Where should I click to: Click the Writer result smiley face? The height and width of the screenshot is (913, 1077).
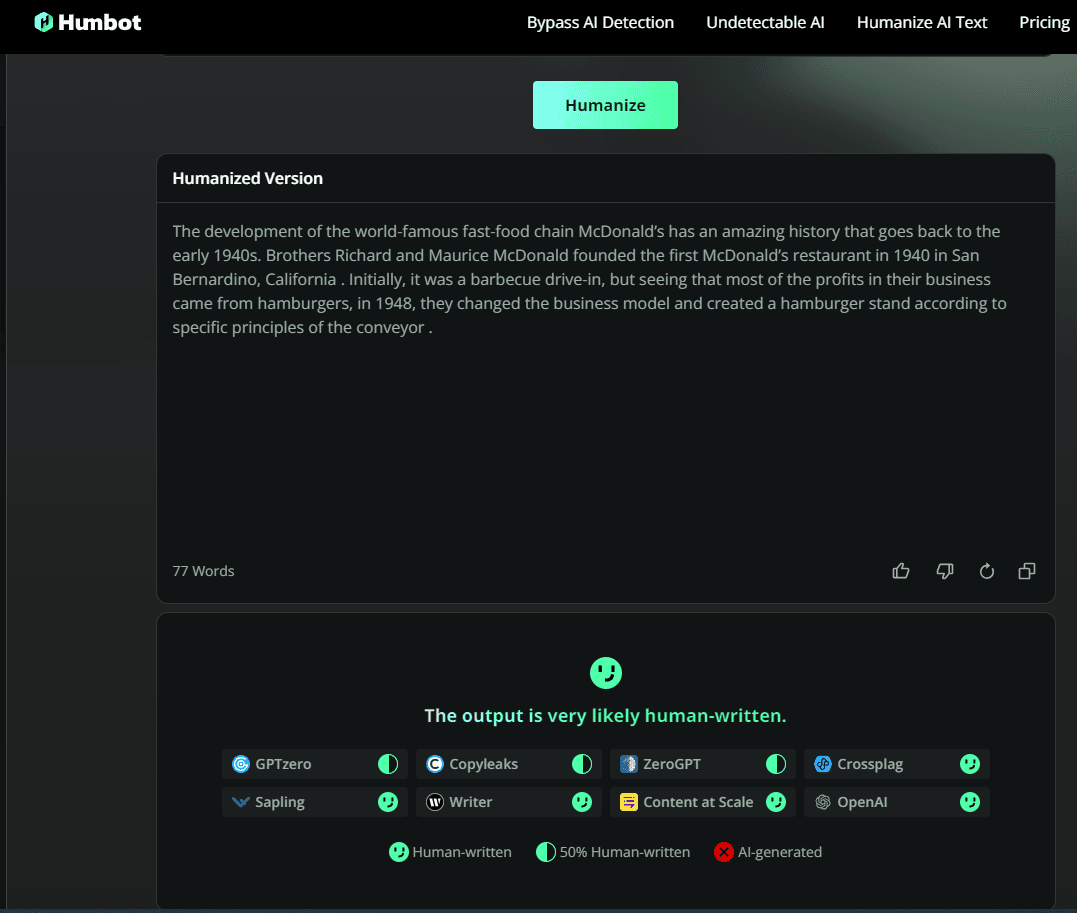click(581, 802)
